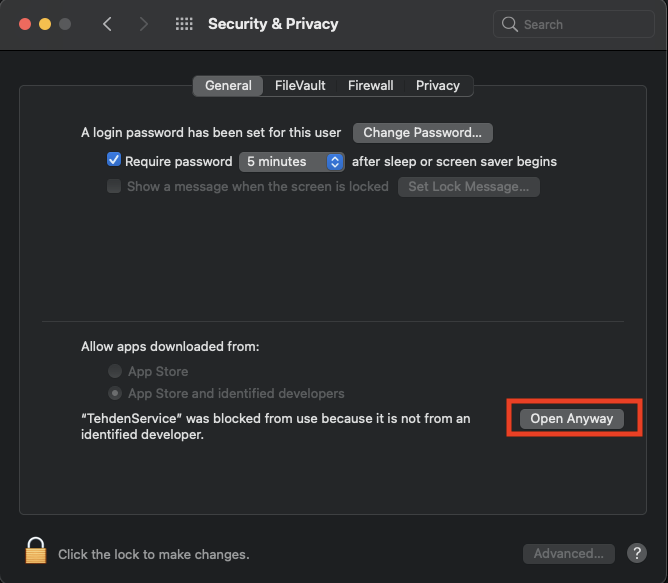Screen dimensions: 668x583
Task: Open the Privacy tab
Action: [438, 86]
